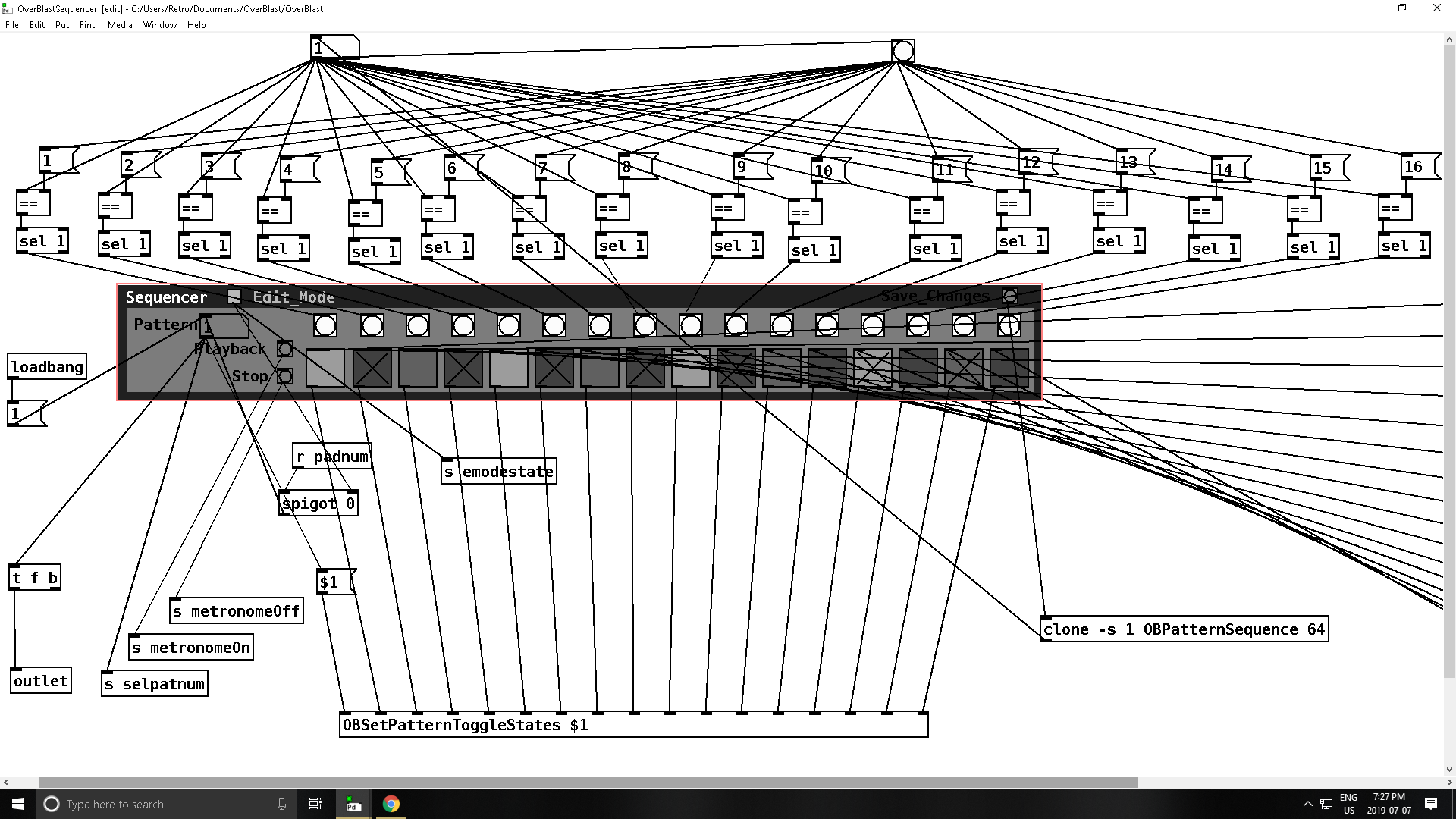This screenshot has height=819, width=1456.
Task: Click the seventh step bang circle
Action: pos(600,326)
